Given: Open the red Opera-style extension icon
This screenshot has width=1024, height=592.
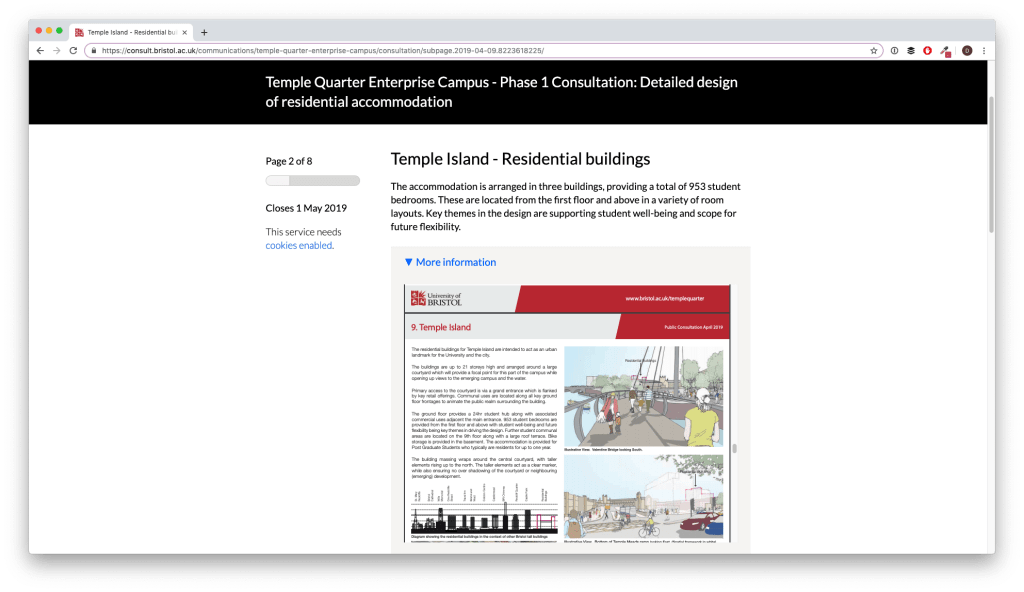Looking at the screenshot, I should (x=927, y=50).
